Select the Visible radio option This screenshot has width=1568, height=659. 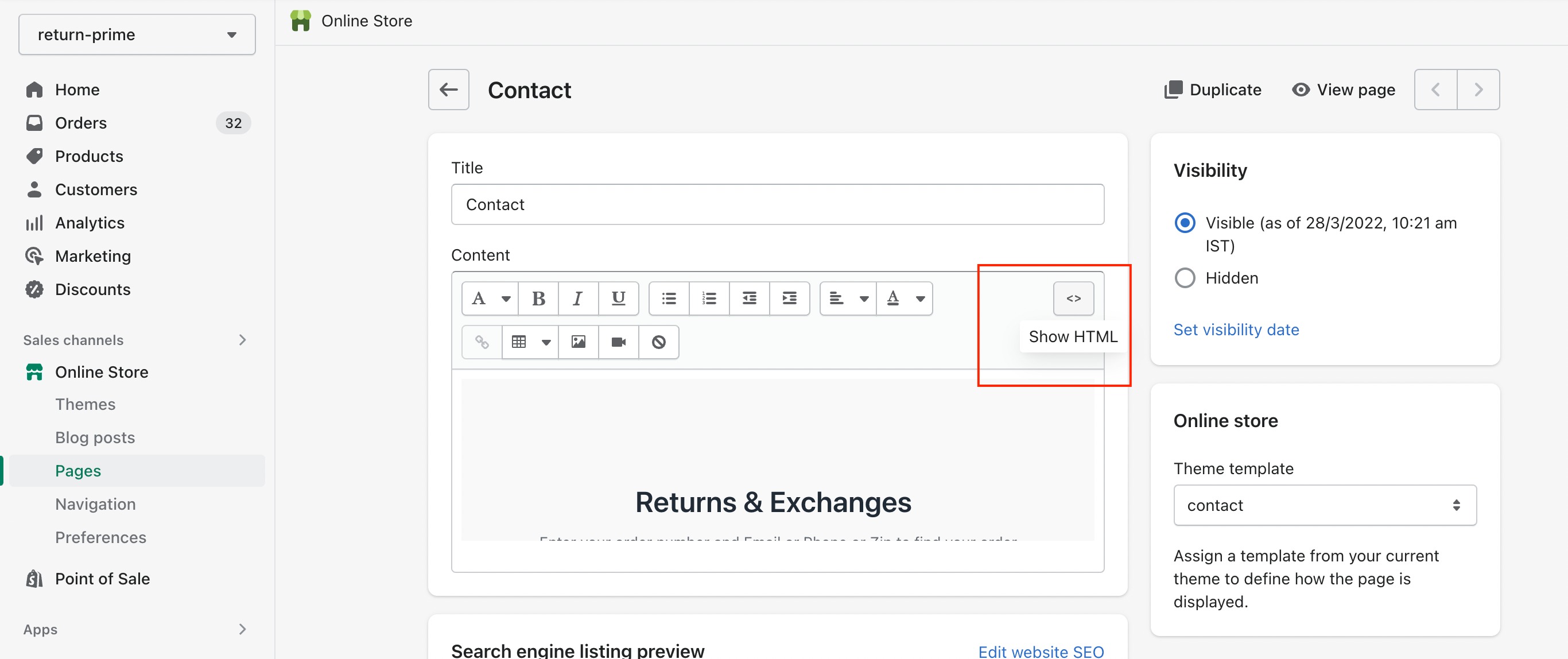coord(1185,223)
